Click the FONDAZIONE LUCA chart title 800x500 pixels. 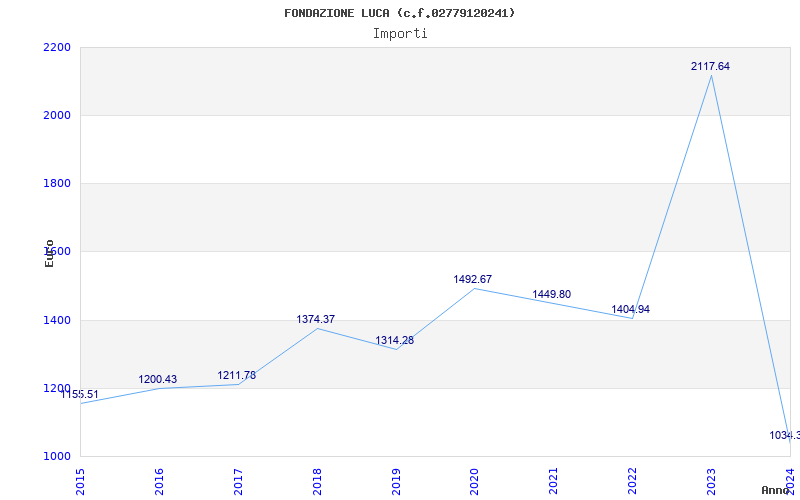399,13
